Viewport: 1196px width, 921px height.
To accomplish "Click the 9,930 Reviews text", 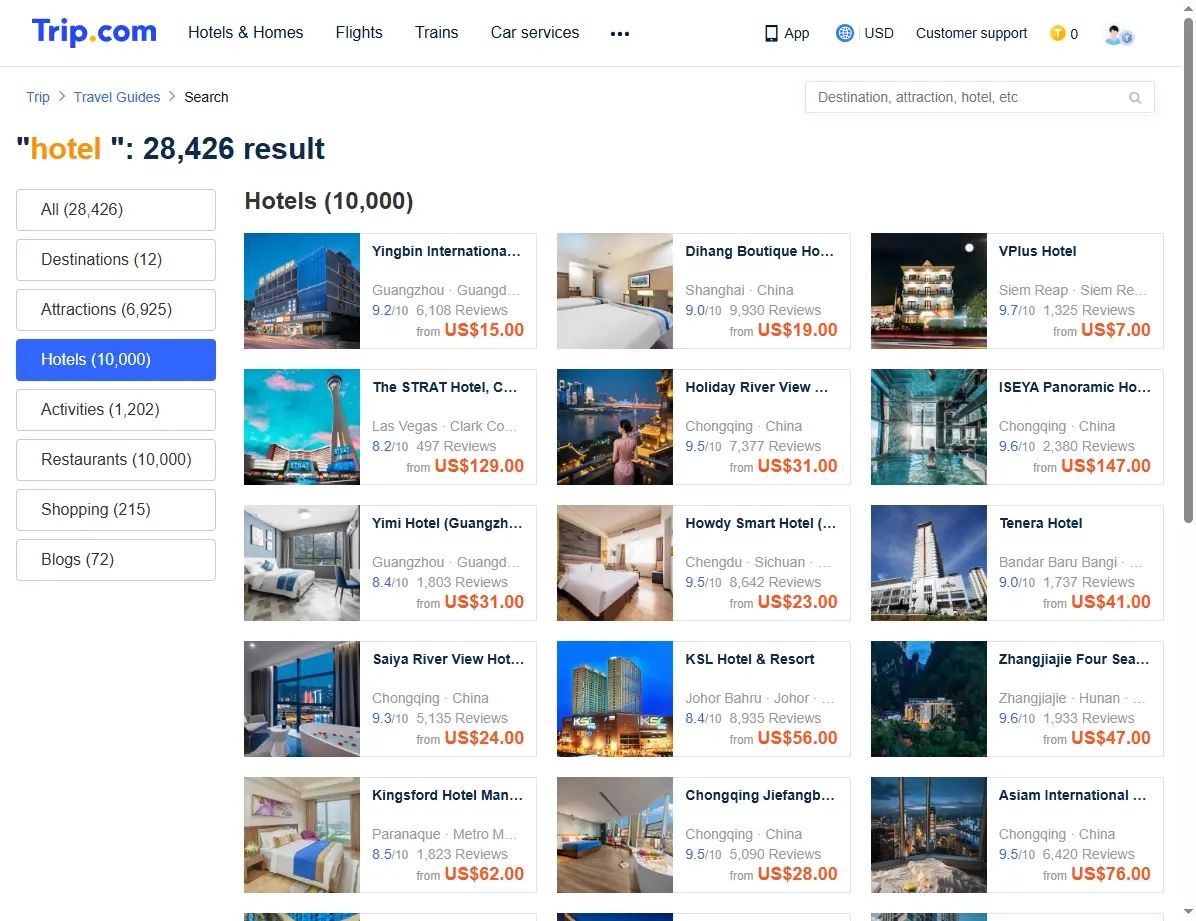I will coord(775,310).
